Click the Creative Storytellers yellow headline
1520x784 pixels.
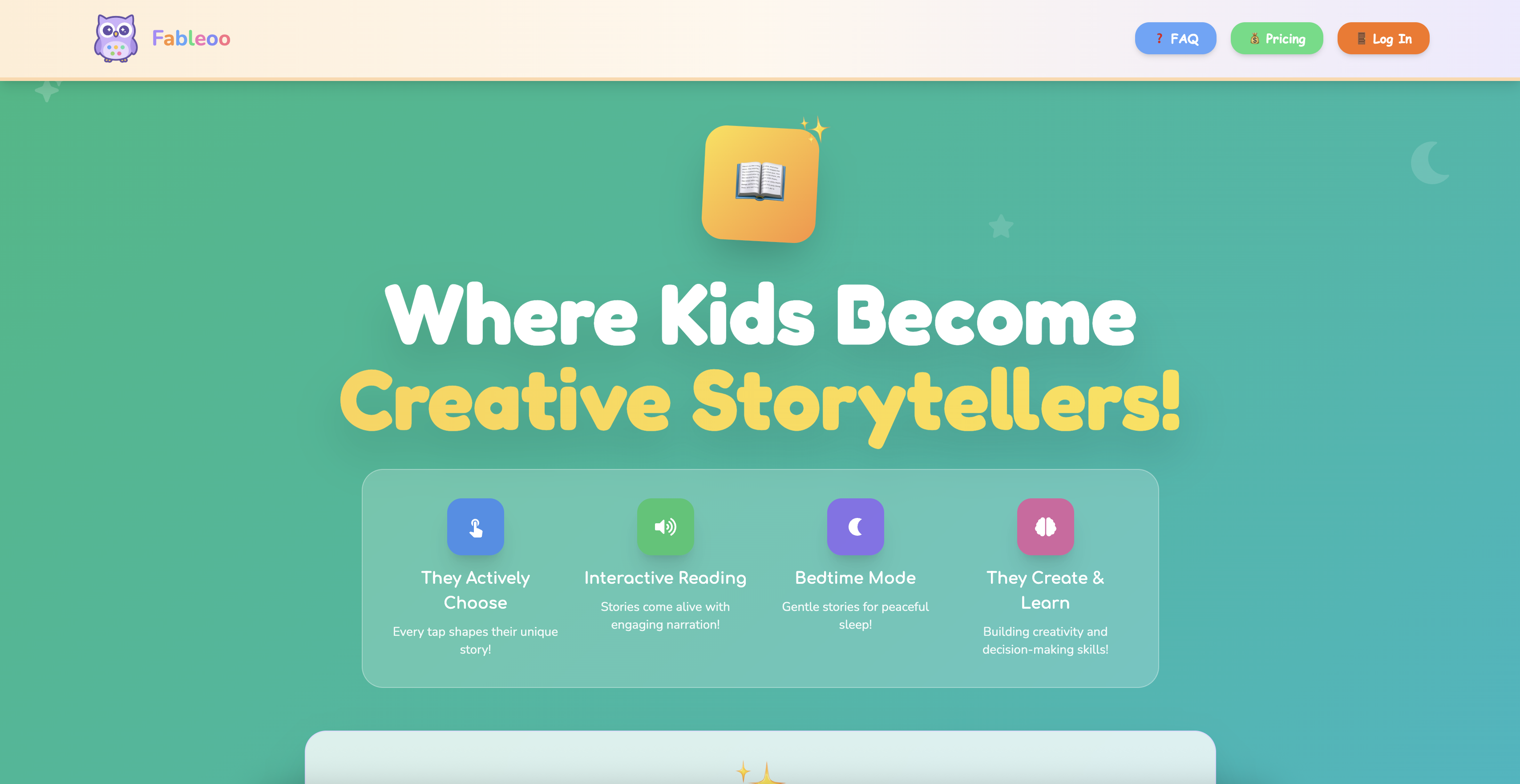click(760, 402)
